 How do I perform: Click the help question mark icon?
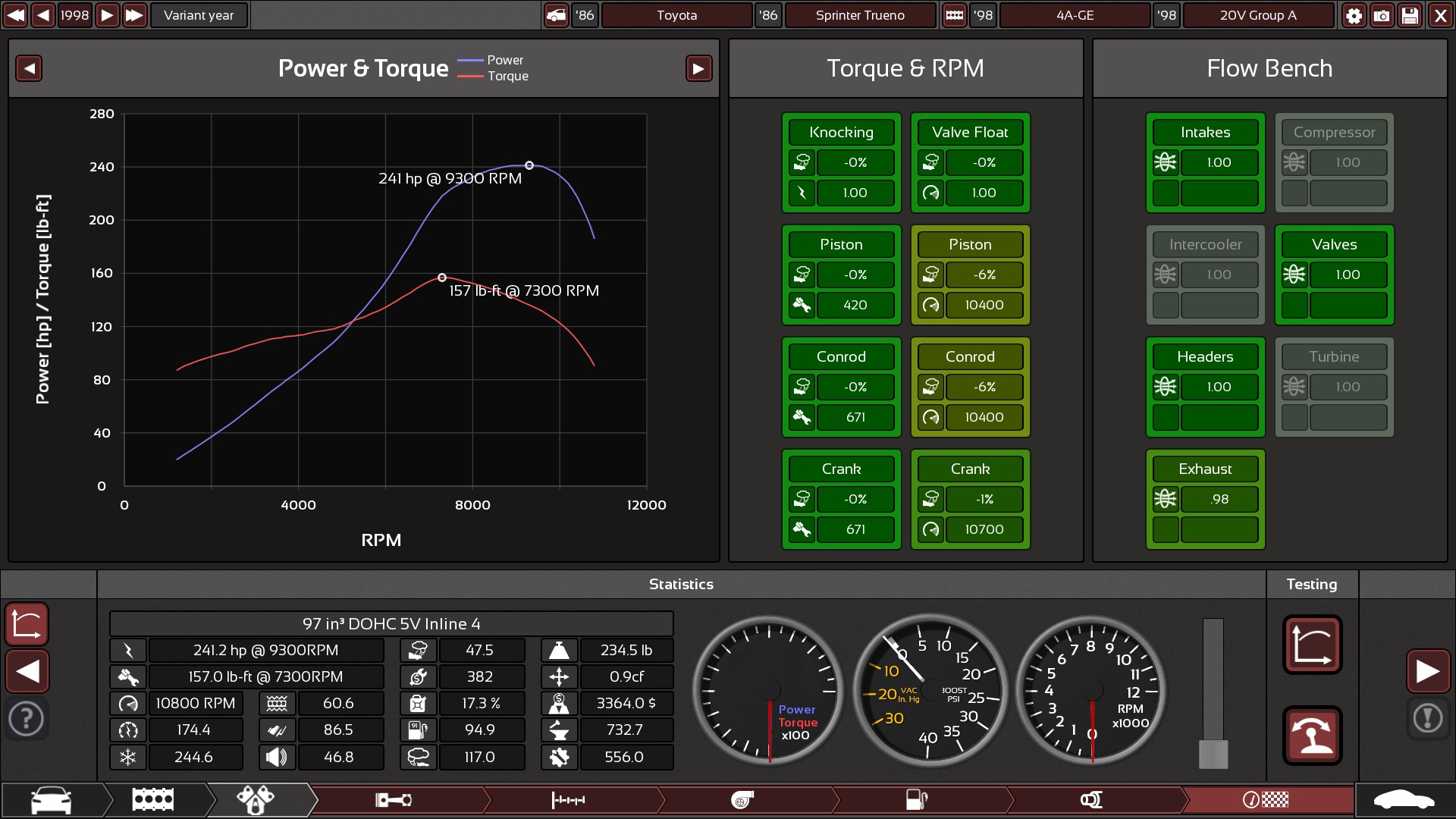27,717
